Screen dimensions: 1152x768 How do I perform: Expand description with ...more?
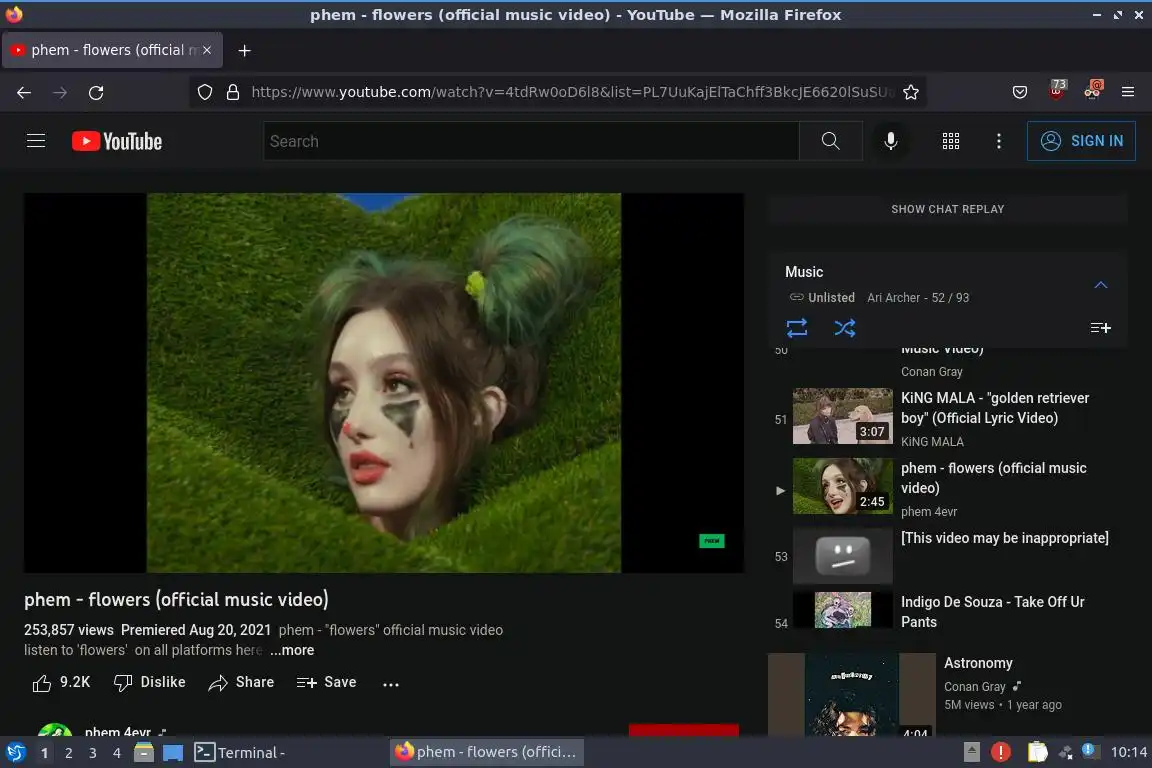click(292, 650)
